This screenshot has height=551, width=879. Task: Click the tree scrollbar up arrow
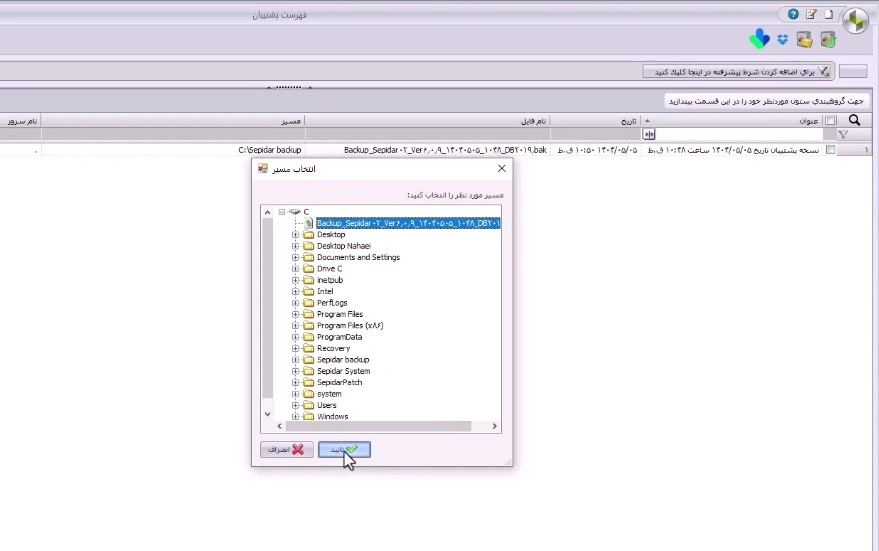point(267,212)
